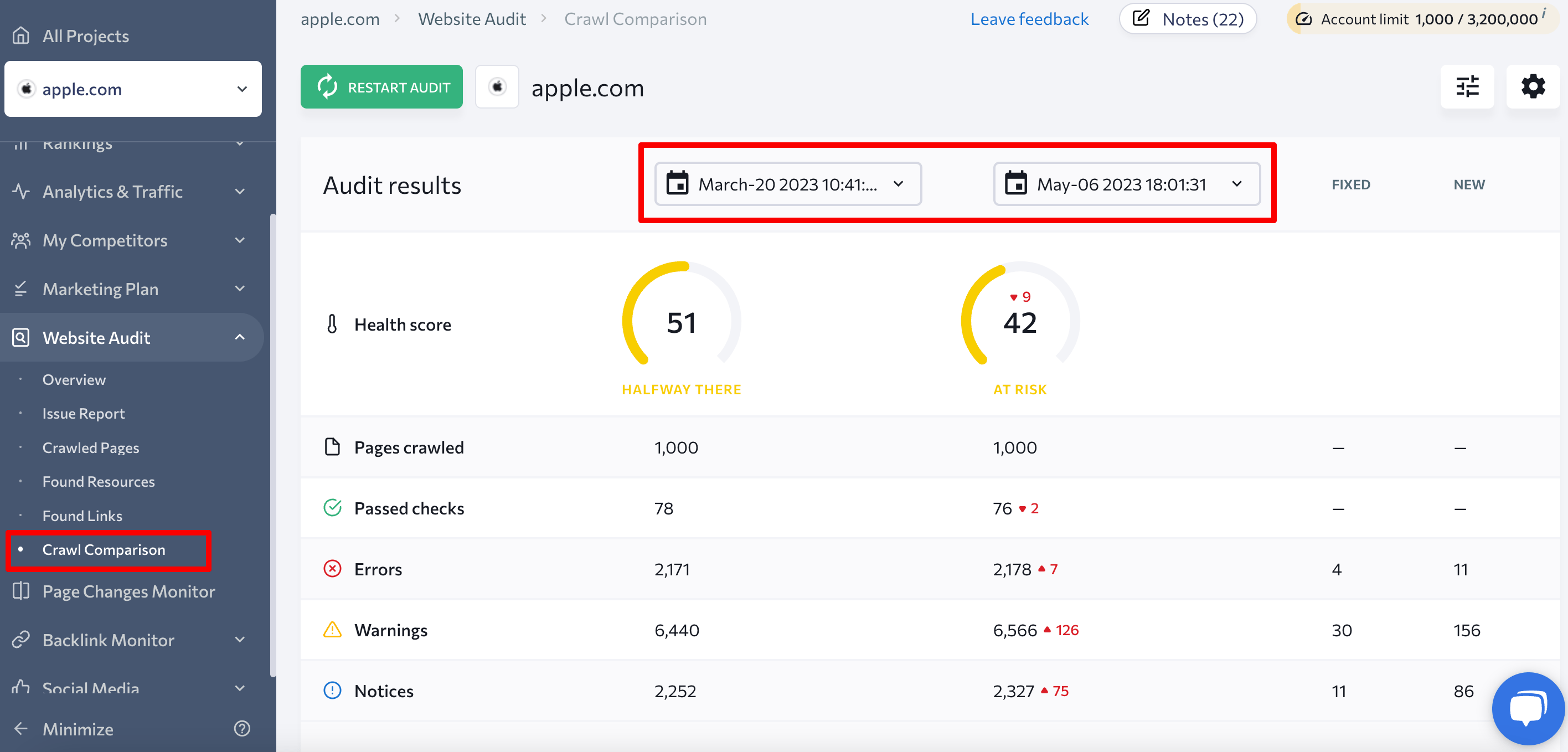
Task: Click the NEW column header
Action: click(x=1469, y=184)
